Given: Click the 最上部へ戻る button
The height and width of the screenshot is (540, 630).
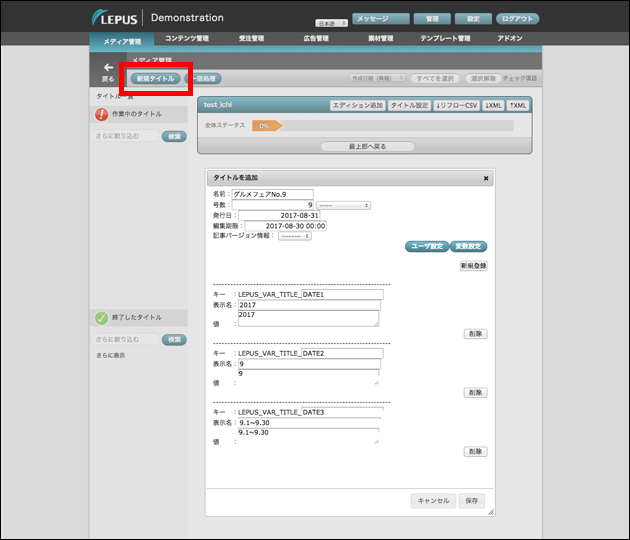Looking at the screenshot, I should point(367,146).
